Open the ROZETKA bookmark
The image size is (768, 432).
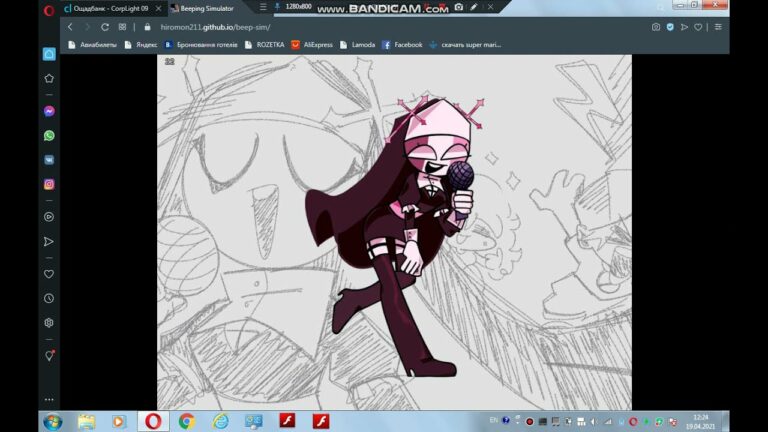(264, 45)
